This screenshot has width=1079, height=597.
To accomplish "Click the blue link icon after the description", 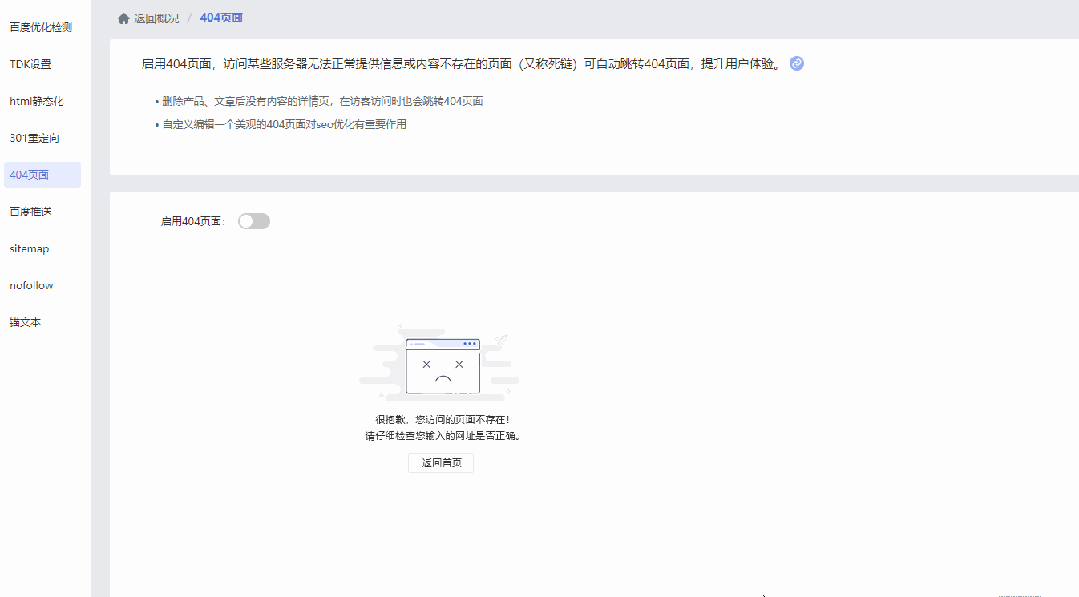I will (x=797, y=64).
